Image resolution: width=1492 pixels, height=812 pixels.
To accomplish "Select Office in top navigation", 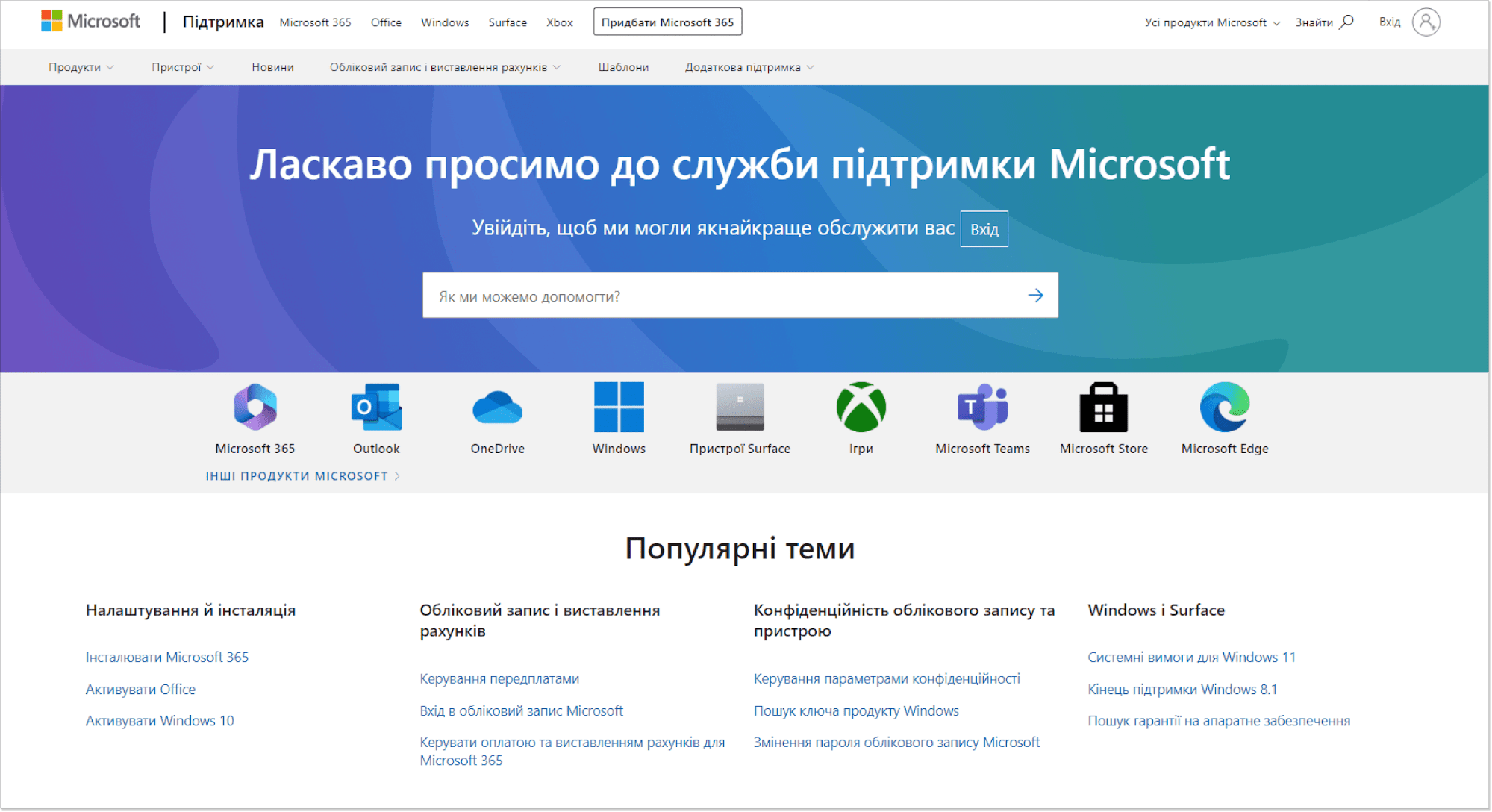I will (386, 22).
